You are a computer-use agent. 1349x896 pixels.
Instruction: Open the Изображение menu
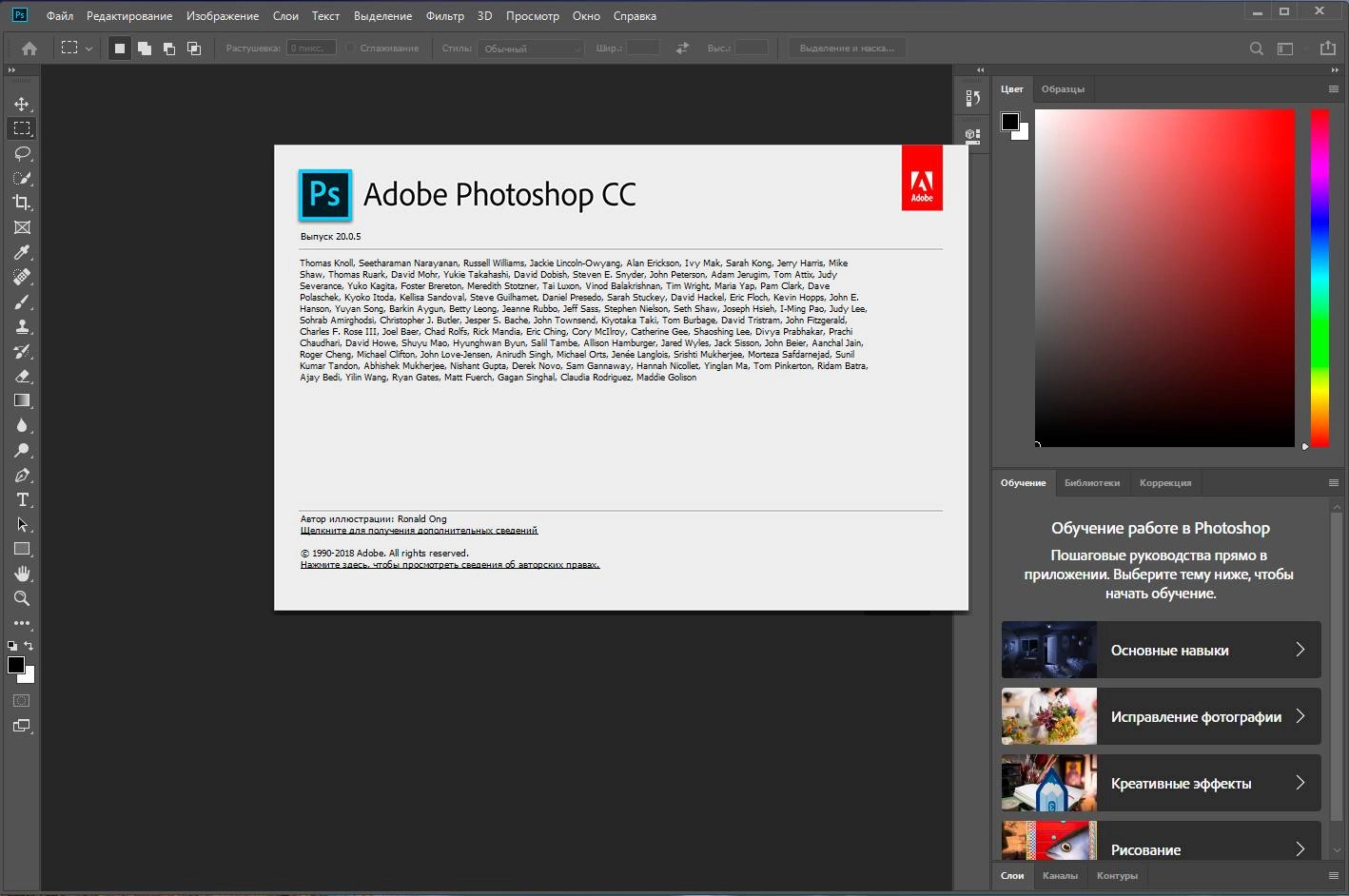click(223, 16)
